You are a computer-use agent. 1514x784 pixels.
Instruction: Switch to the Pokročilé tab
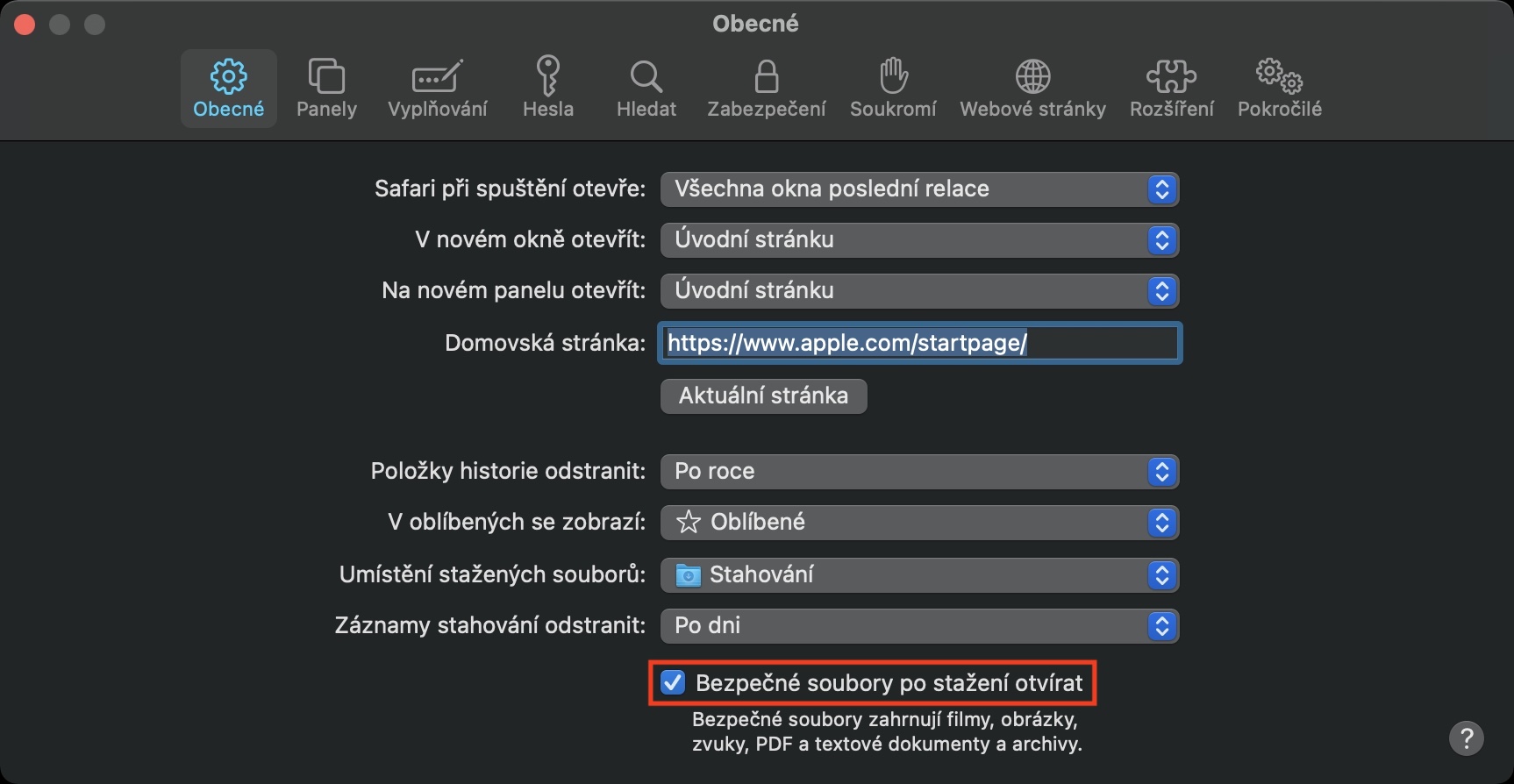coord(1279,89)
